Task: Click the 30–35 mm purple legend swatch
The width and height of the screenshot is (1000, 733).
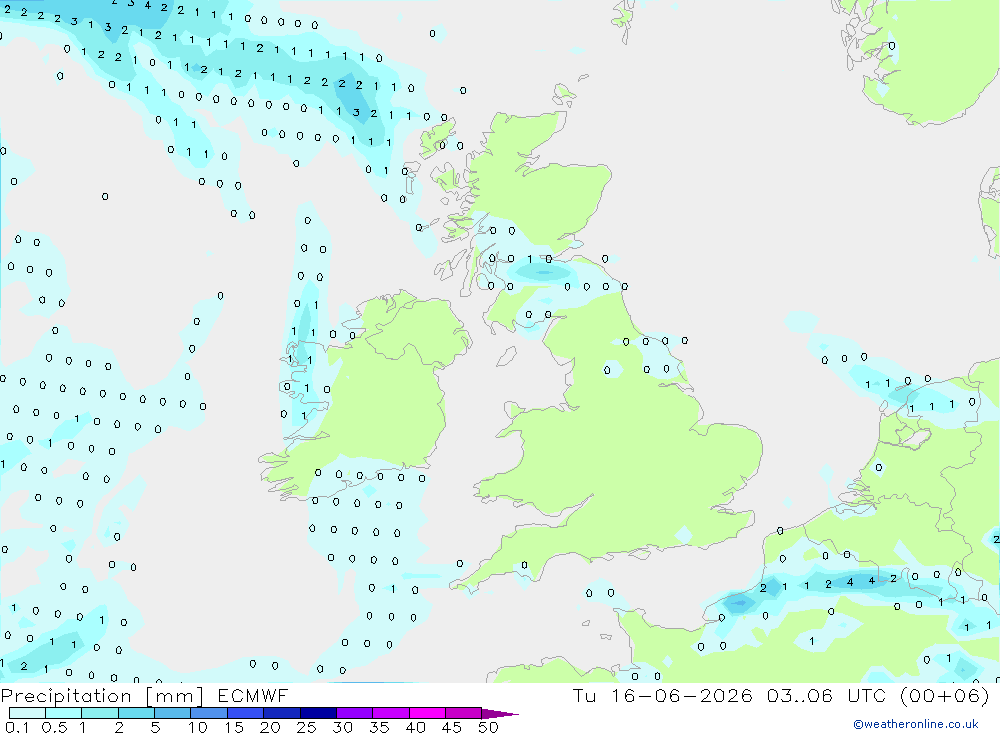Action: [355, 713]
